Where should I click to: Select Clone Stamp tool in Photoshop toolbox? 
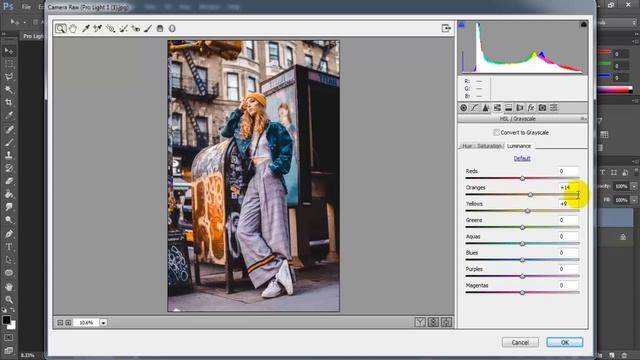pos(9,155)
